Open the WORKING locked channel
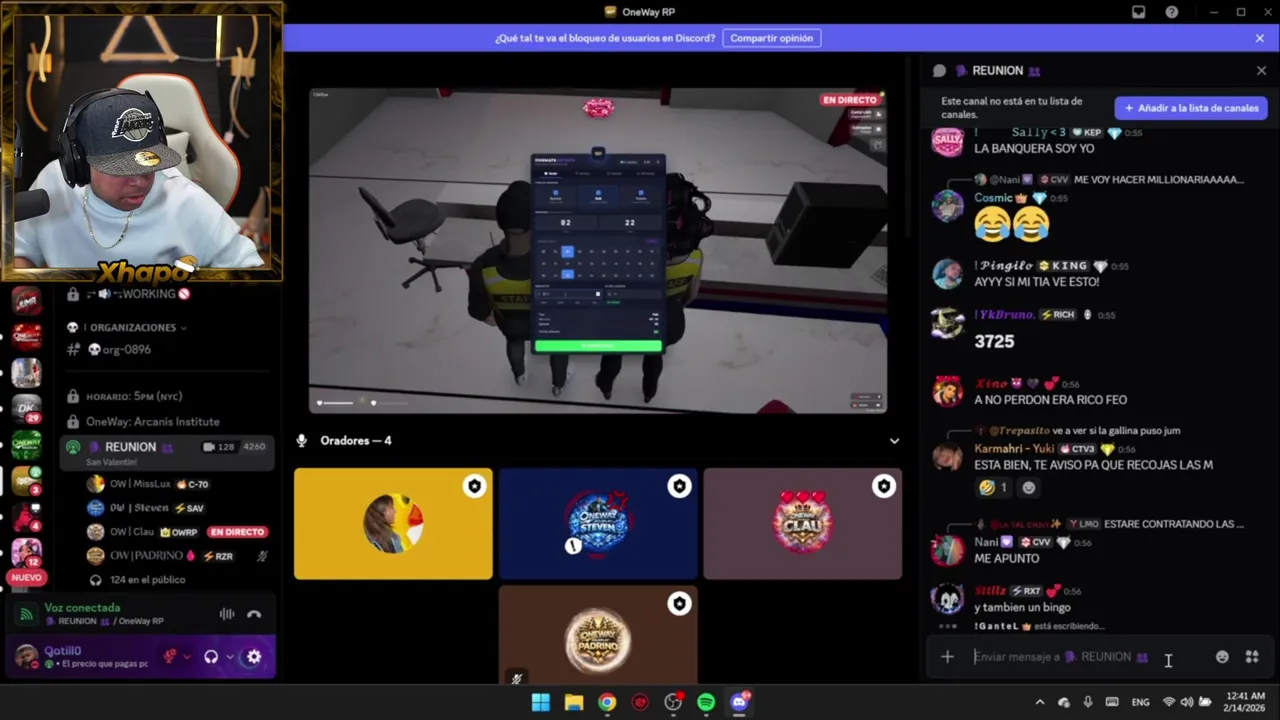Viewport: 1280px width, 720px height. tap(128, 294)
